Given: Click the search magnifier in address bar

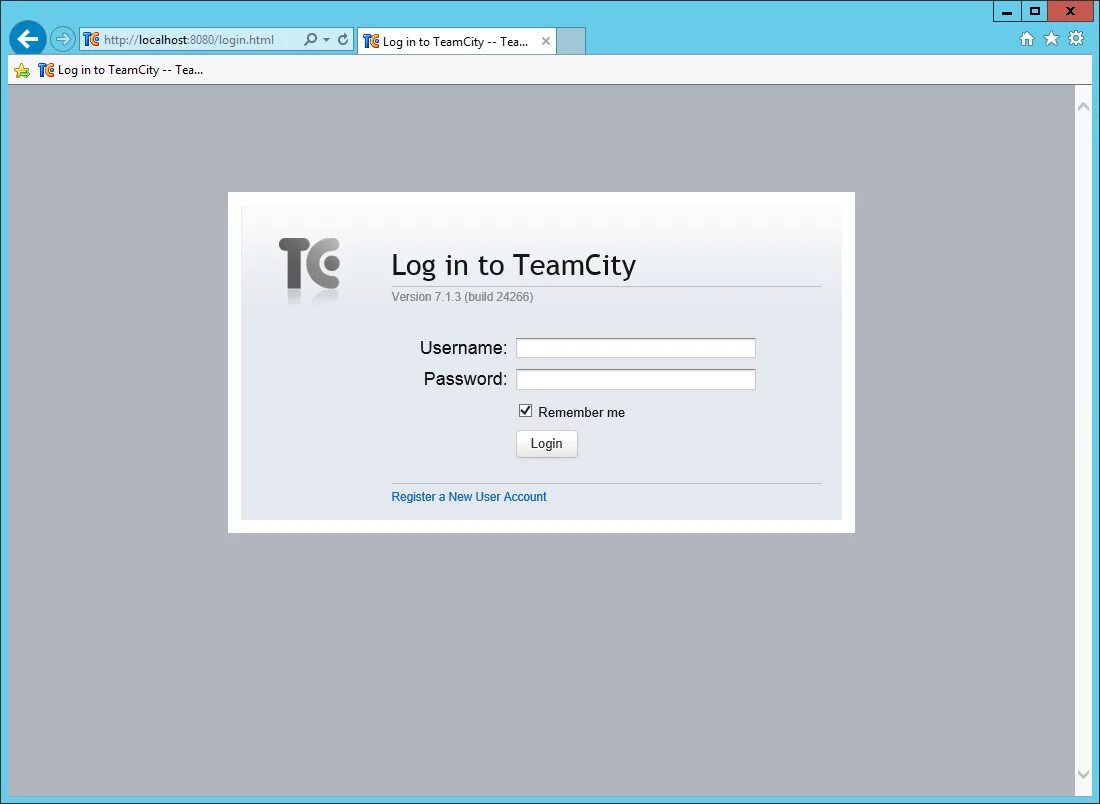Looking at the screenshot, I should pos(310,39).
